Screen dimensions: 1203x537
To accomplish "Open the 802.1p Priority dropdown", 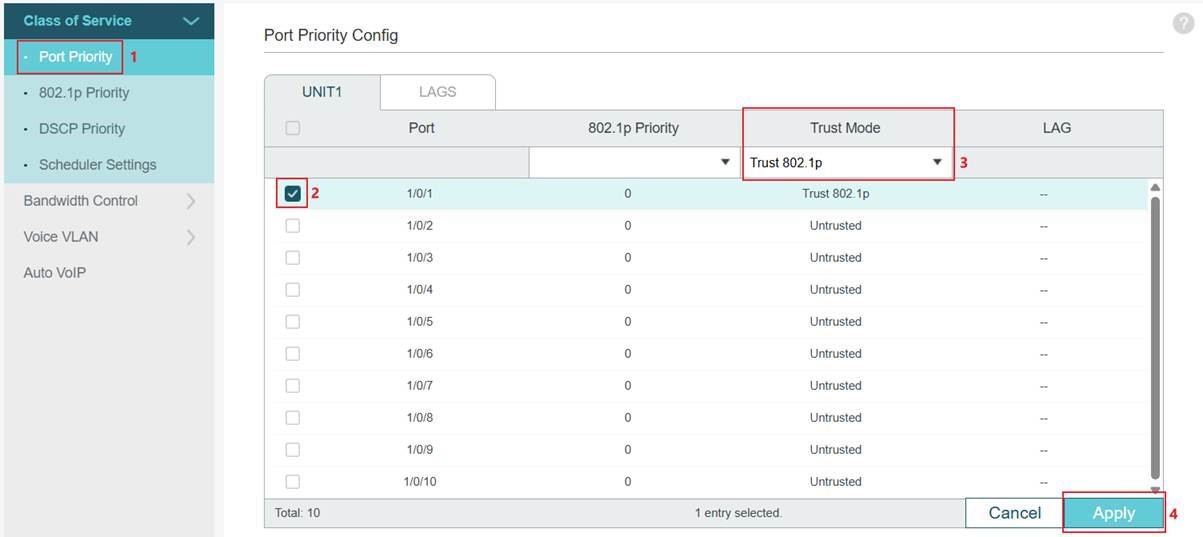I will (633, 162).
